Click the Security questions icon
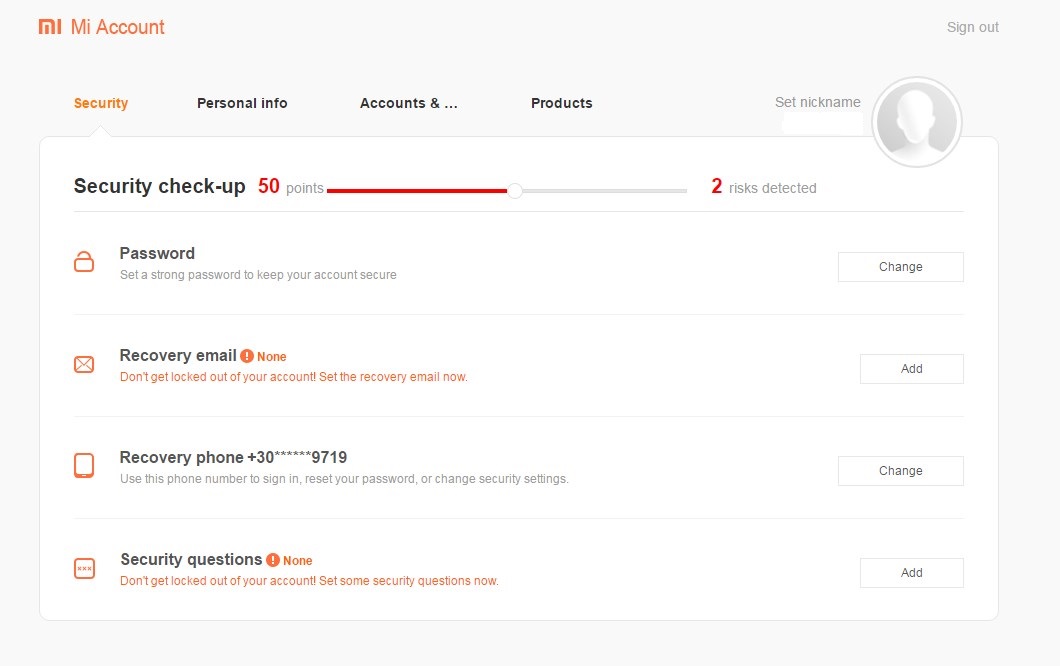1060x666 pixels. [84, 569]
